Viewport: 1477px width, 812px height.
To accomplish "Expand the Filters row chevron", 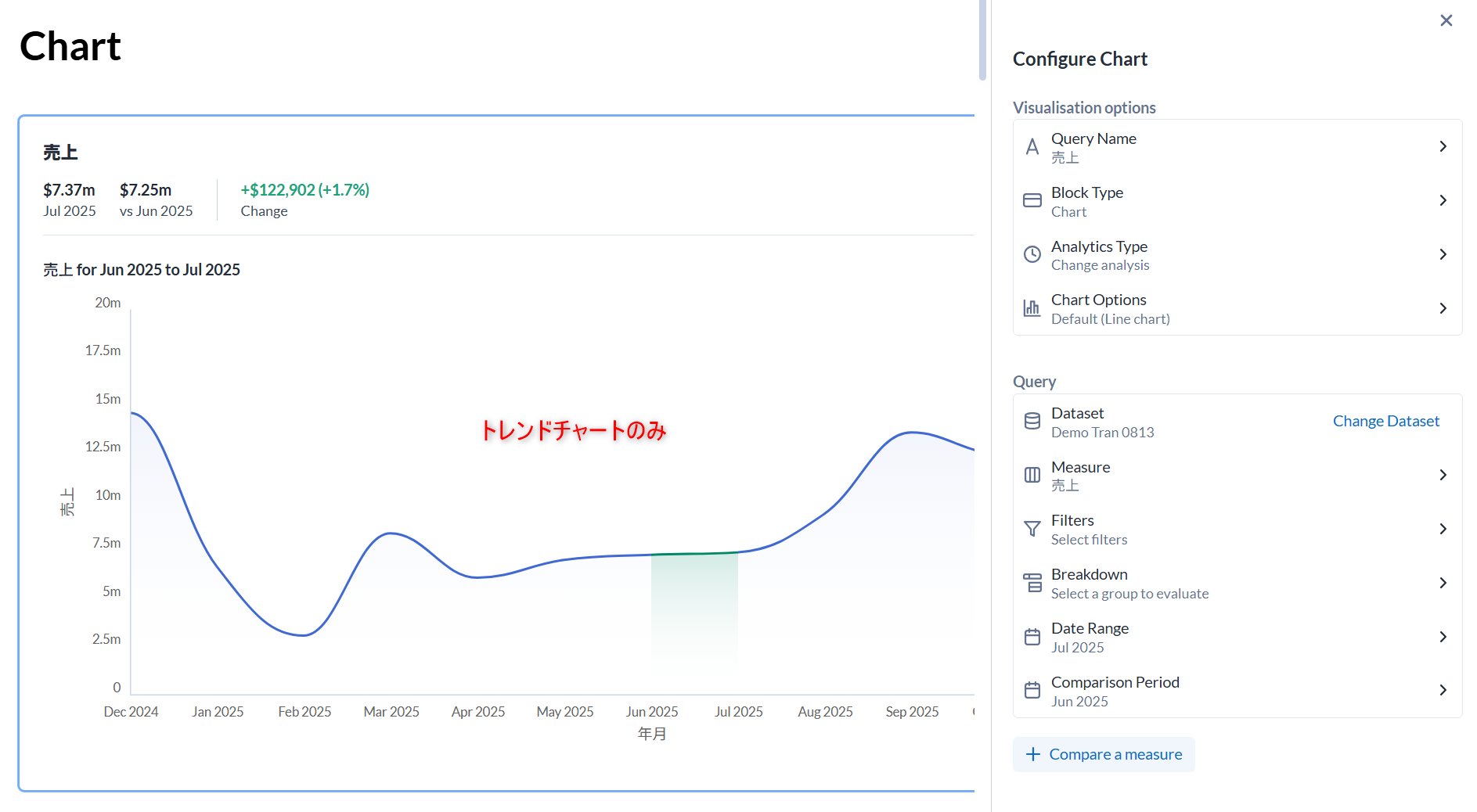I will 1443,530.
